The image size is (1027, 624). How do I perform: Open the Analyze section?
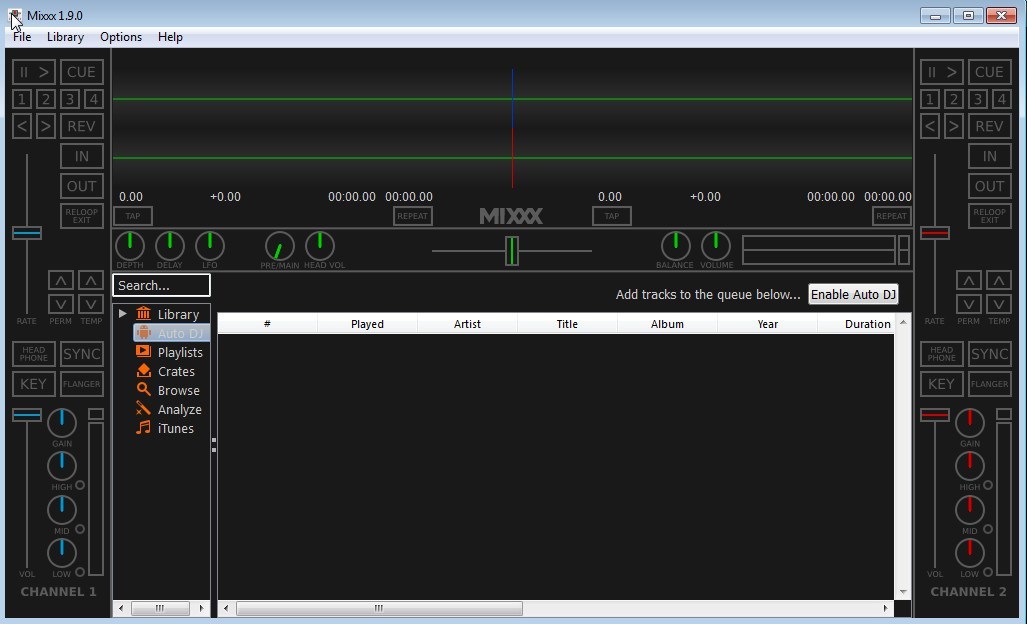tap(177, 409)
